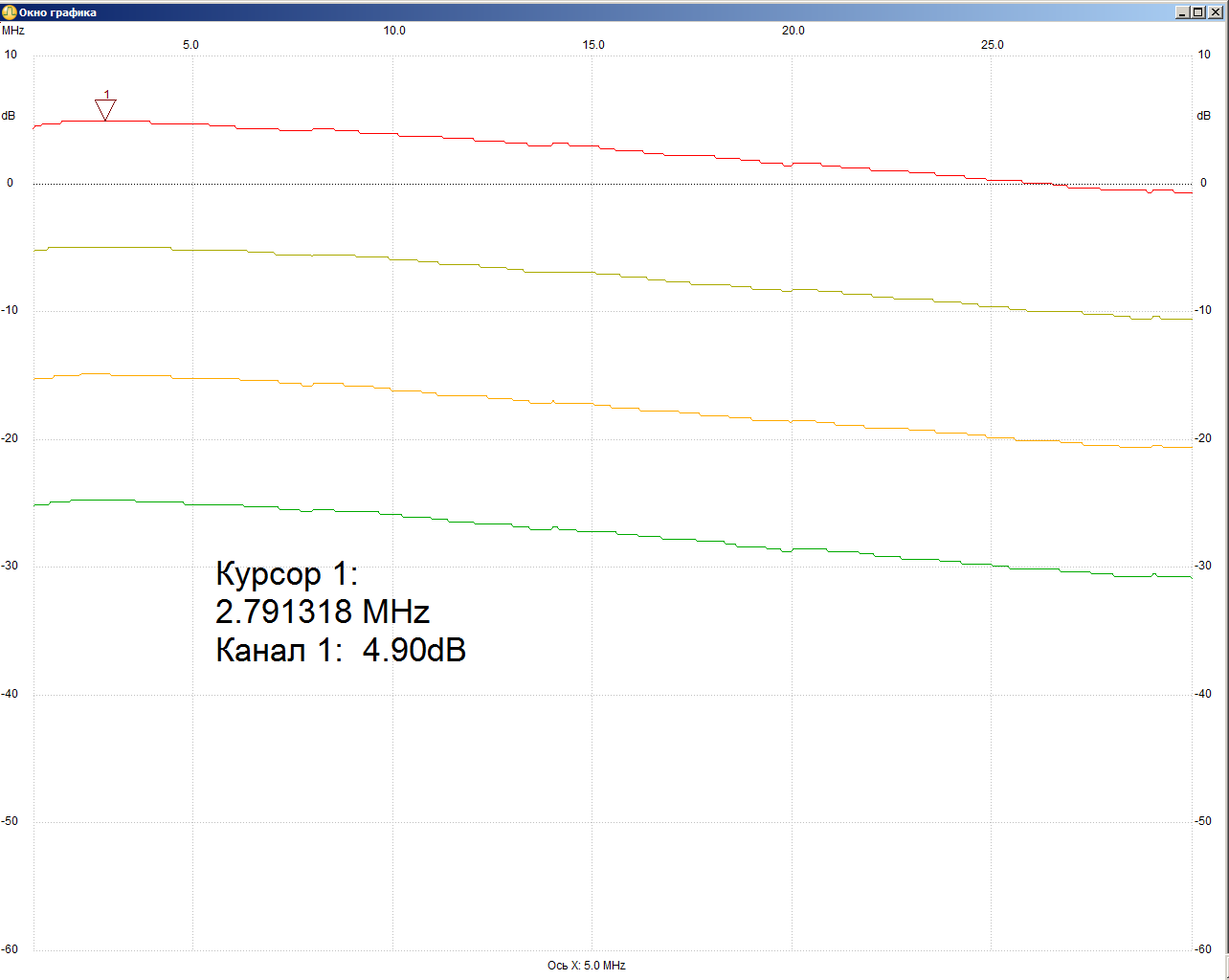Click the cursor 1 triangle marker
The width and height of the screenshot is (1229, 980).
pos(105,109)
